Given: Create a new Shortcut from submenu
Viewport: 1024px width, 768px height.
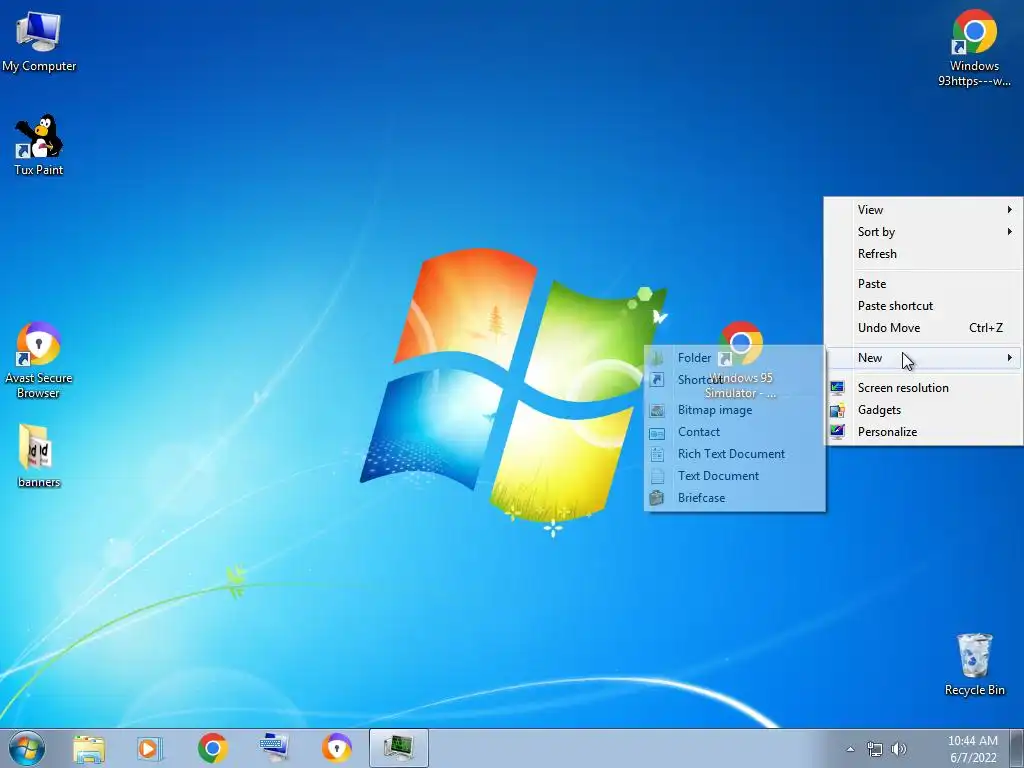Looking at the screenshot, I should (735, 380).
